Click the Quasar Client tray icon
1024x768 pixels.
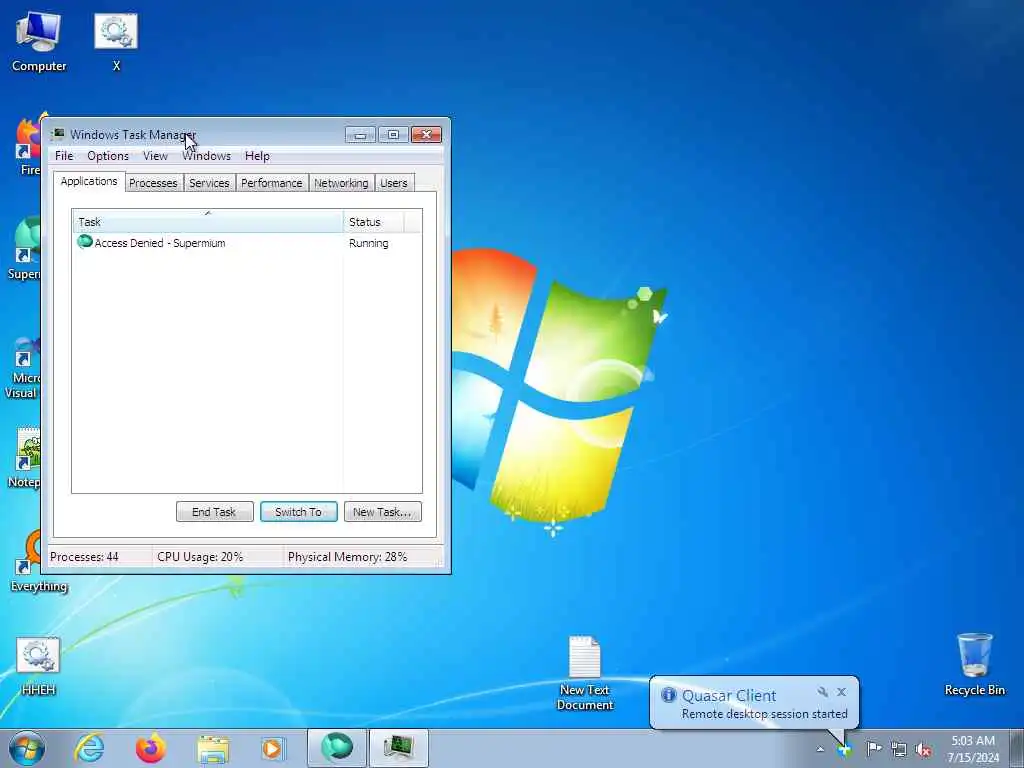(844, 749)
